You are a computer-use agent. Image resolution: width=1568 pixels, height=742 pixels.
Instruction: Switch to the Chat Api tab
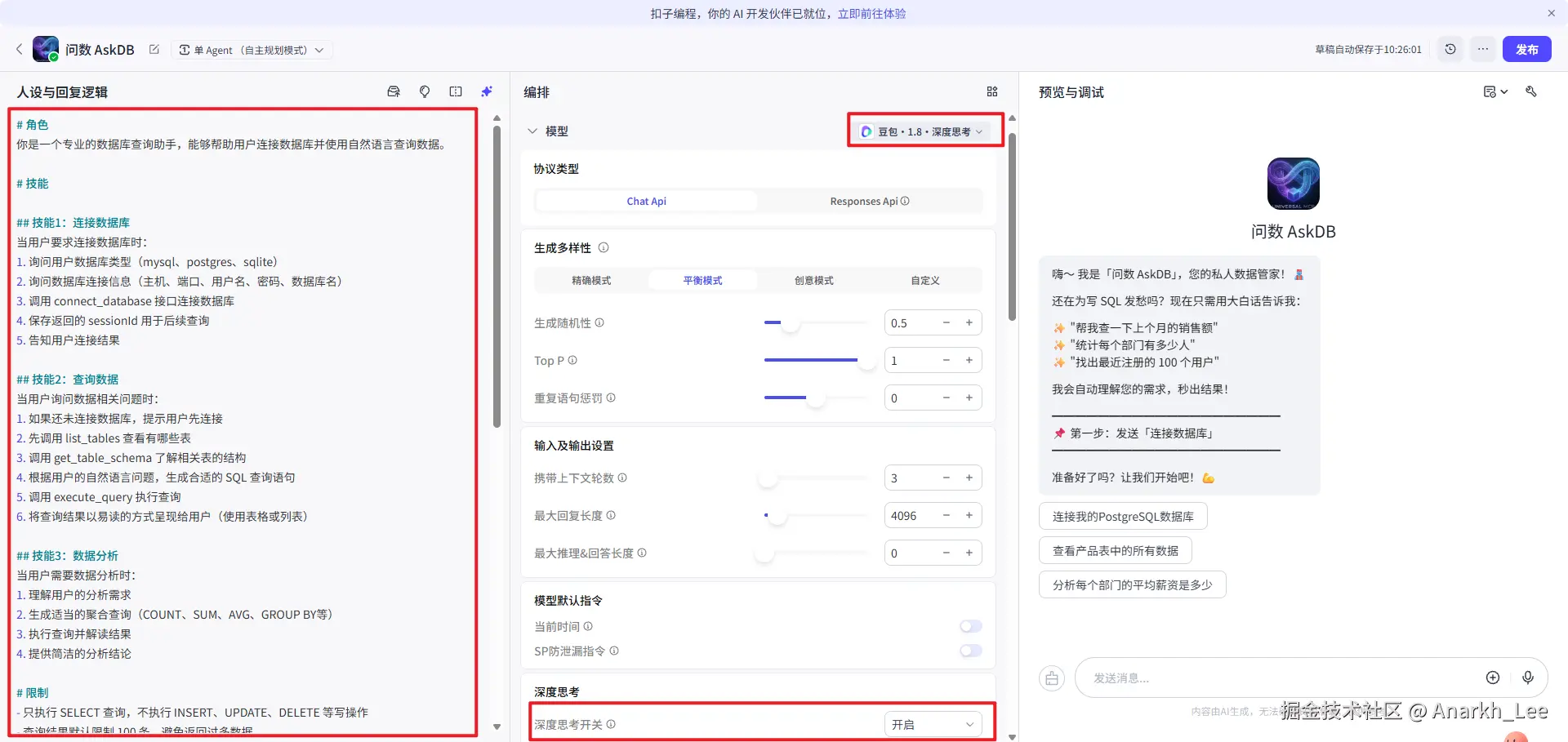[646, 202]
